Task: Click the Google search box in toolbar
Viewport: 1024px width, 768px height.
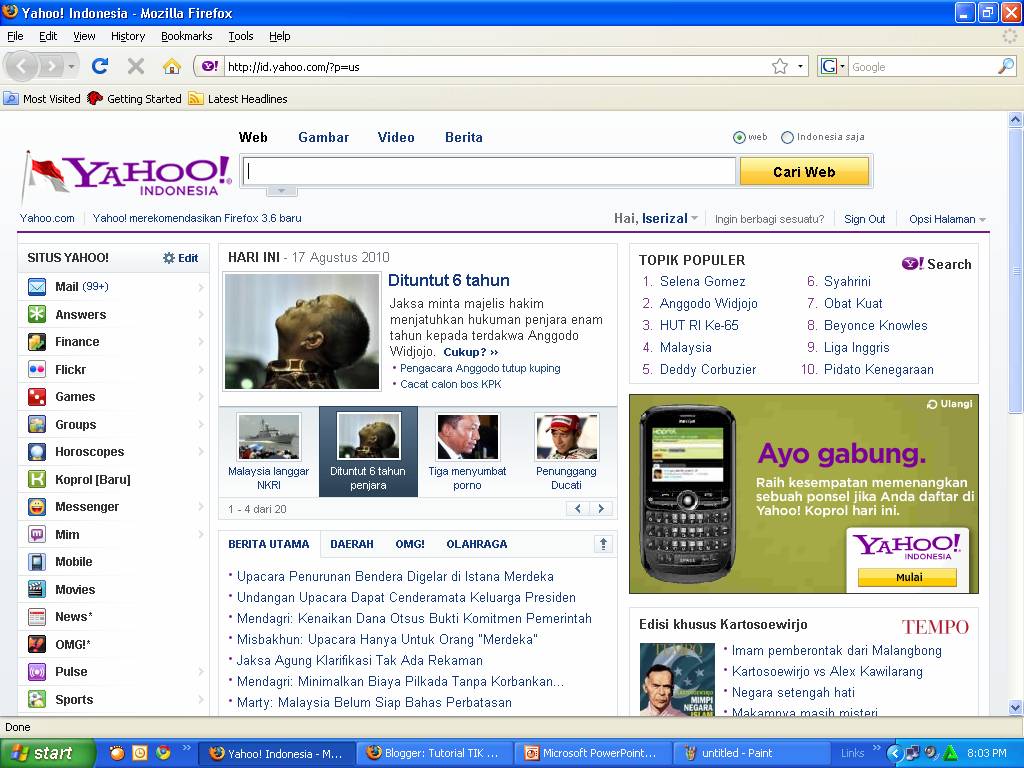Action: click(923, 67)
